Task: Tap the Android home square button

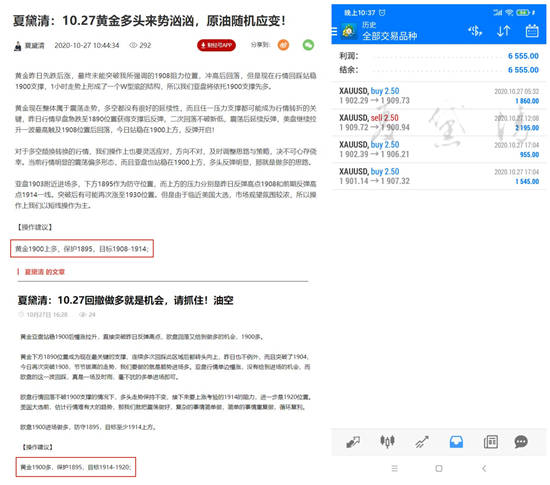Action: pyautogui.click(x=439, y=469)
